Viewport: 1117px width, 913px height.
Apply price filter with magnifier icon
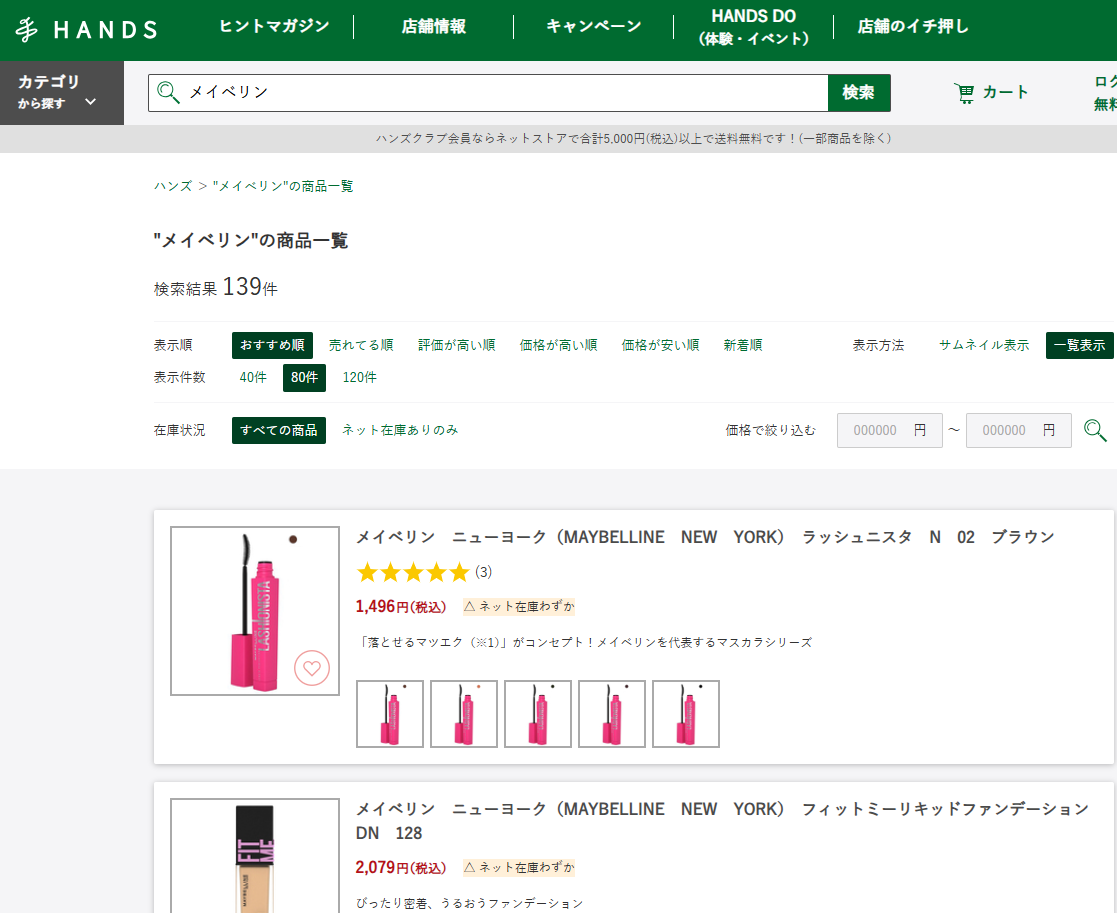point(1095,430)
